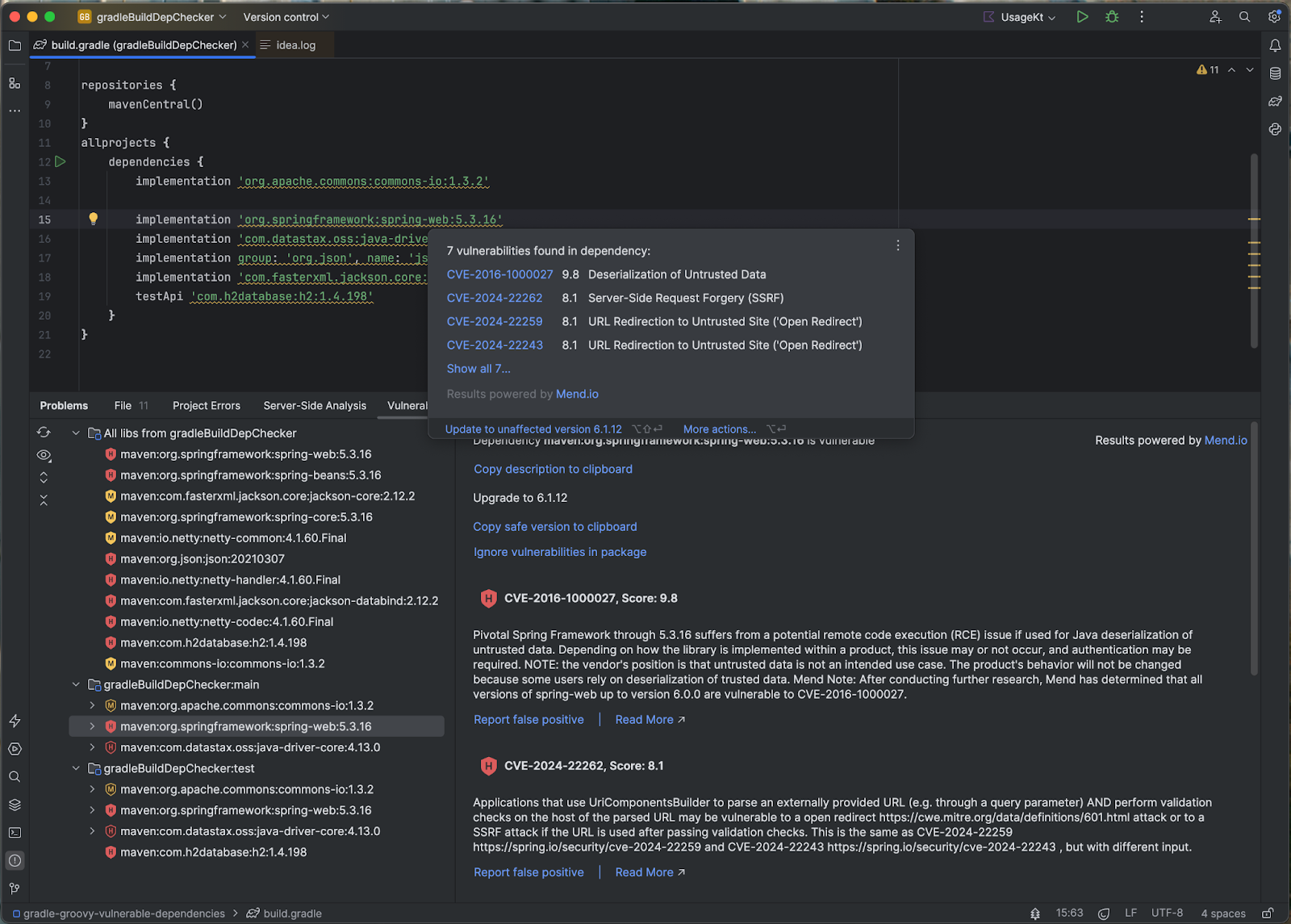Image resolution: width=1291 pixels, height=924 pixels.
Task: Click the 15:63 caret position indicator
Action: [x=1069, y=914]
